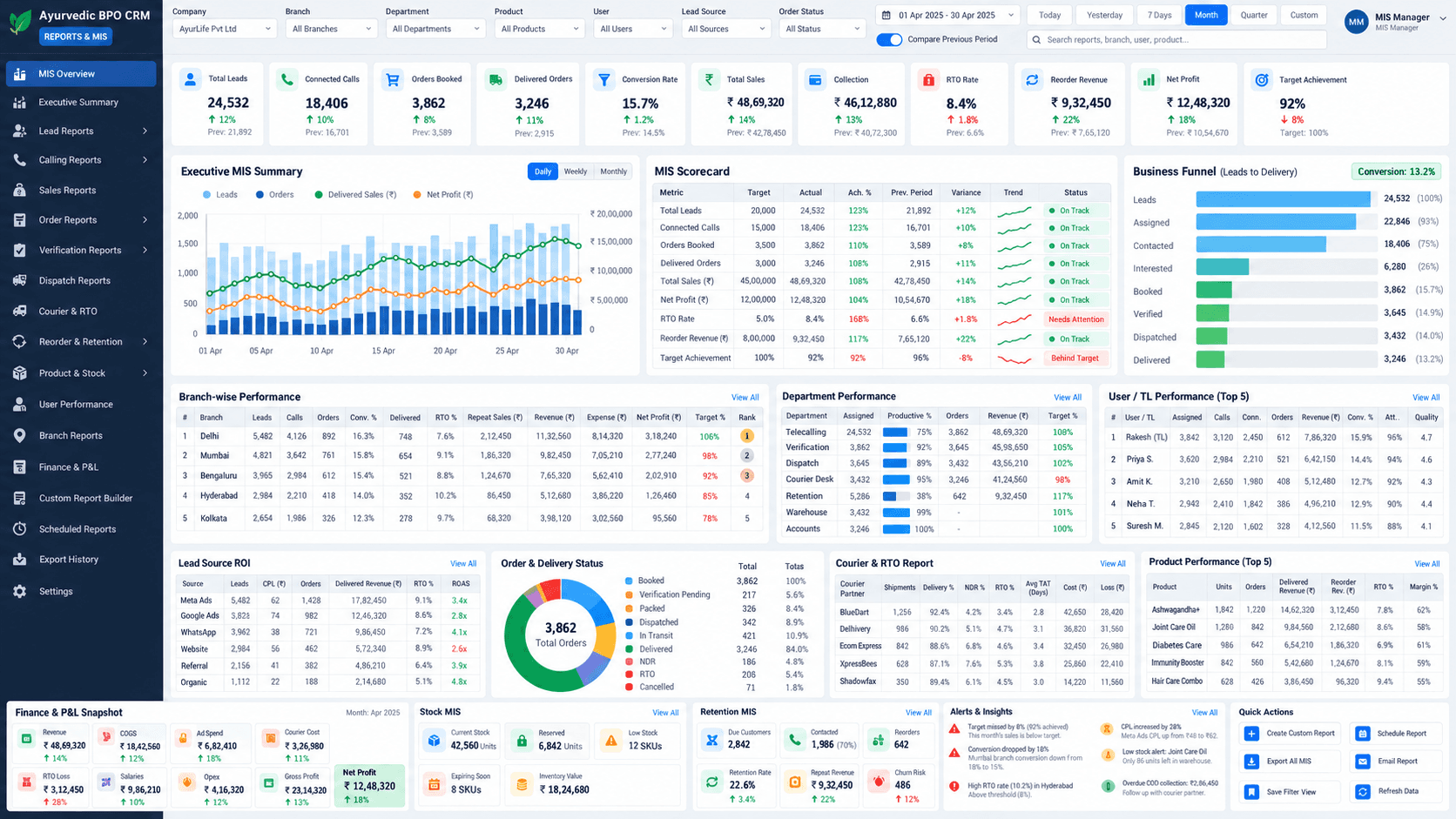
Task: Click the Ayurvedic BPO CRM leaf logo
Action: tap(20, 22)
